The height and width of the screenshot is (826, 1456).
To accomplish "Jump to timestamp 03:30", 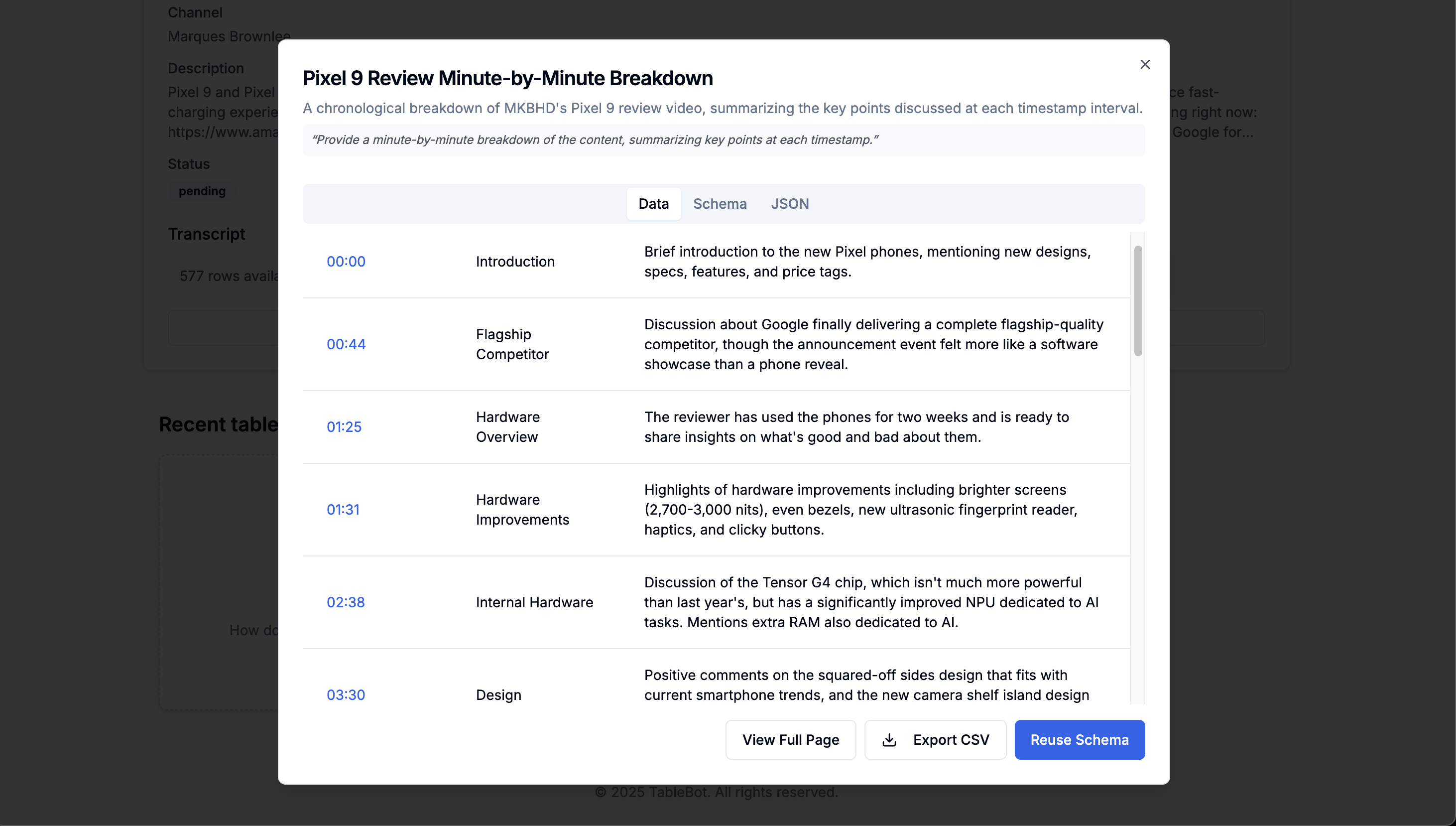I will pos(345,695).
